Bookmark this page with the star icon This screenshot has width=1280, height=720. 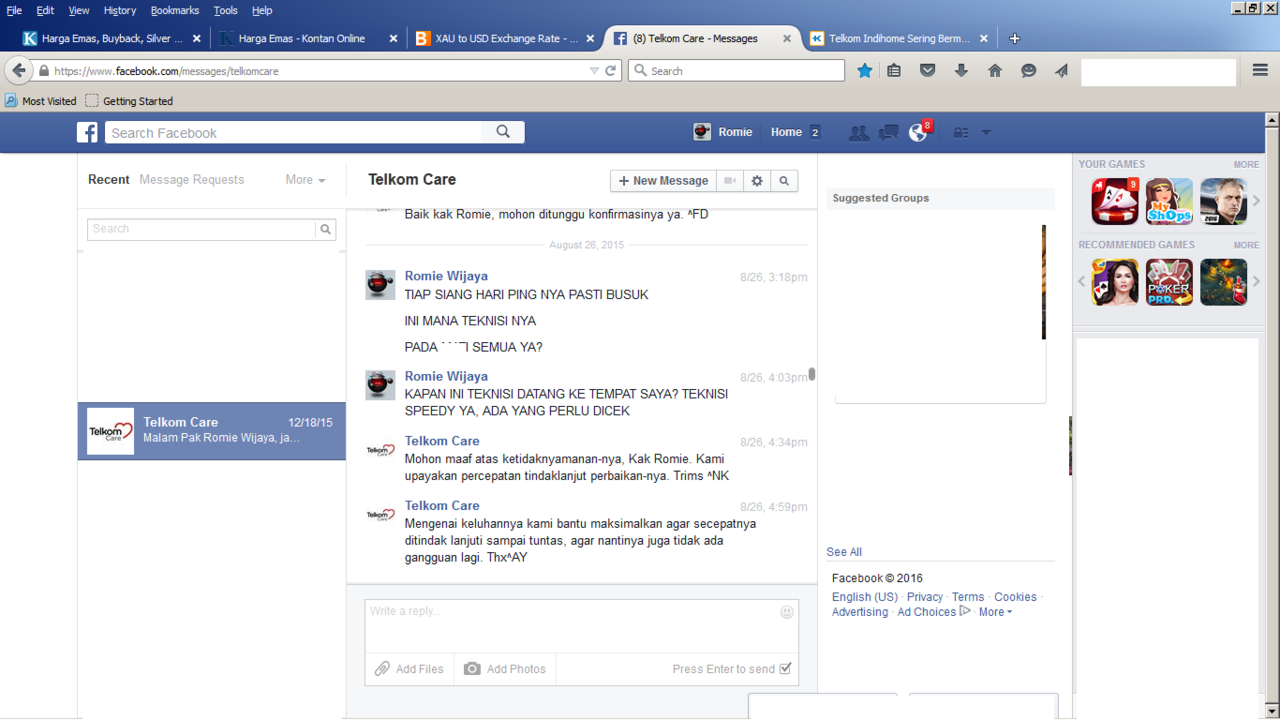pos(865,70)
